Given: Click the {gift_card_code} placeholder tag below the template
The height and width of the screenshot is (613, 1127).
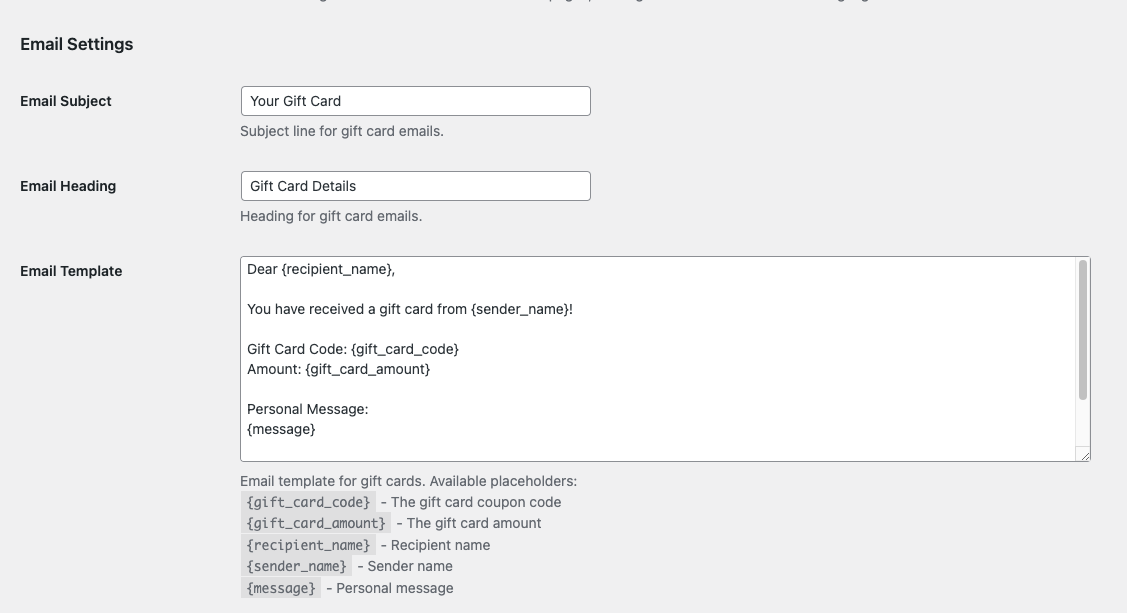Looking at the screenshot, I should click(308, 502).
